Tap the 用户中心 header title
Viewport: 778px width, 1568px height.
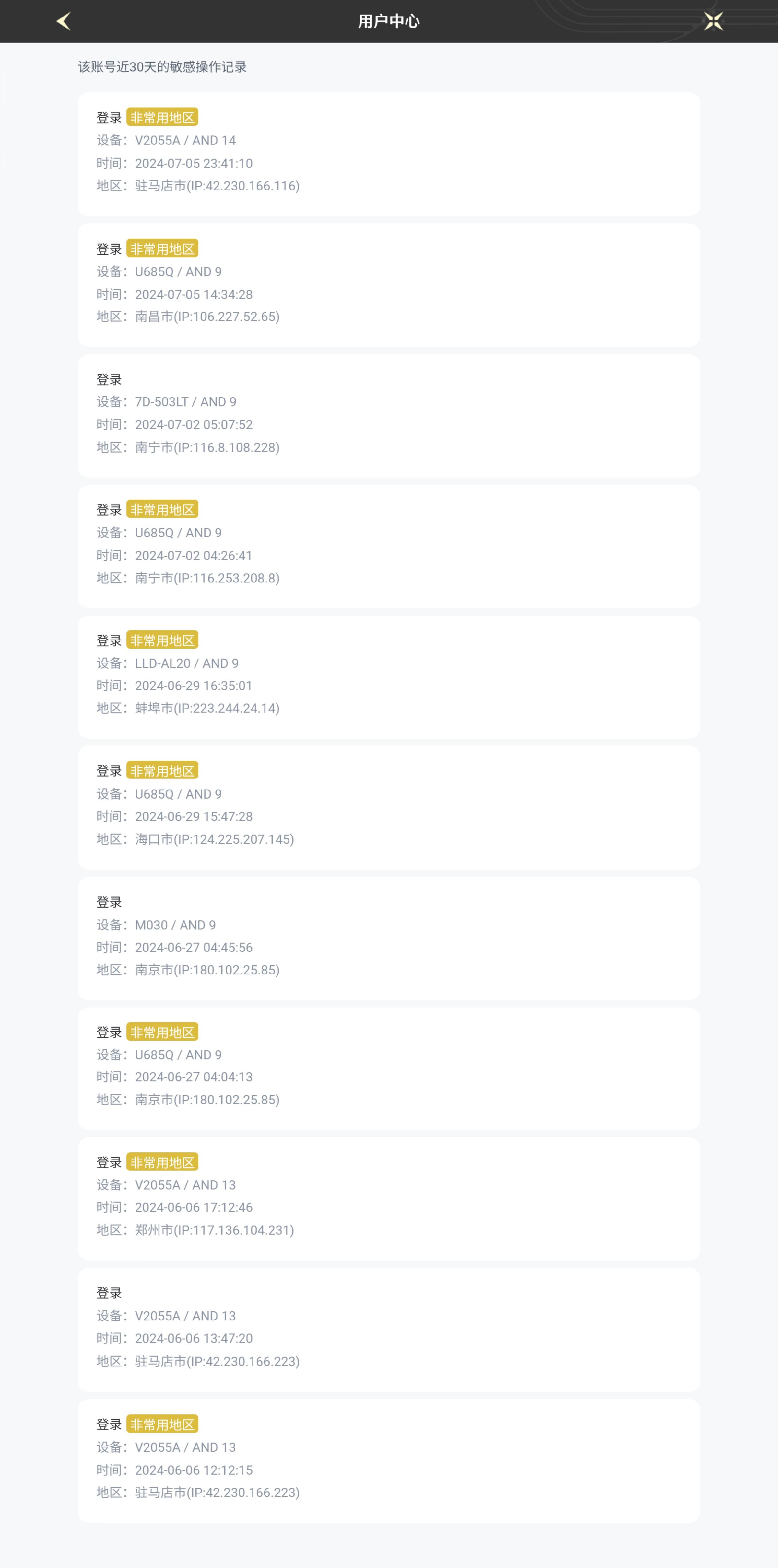[x=389, y=21]
